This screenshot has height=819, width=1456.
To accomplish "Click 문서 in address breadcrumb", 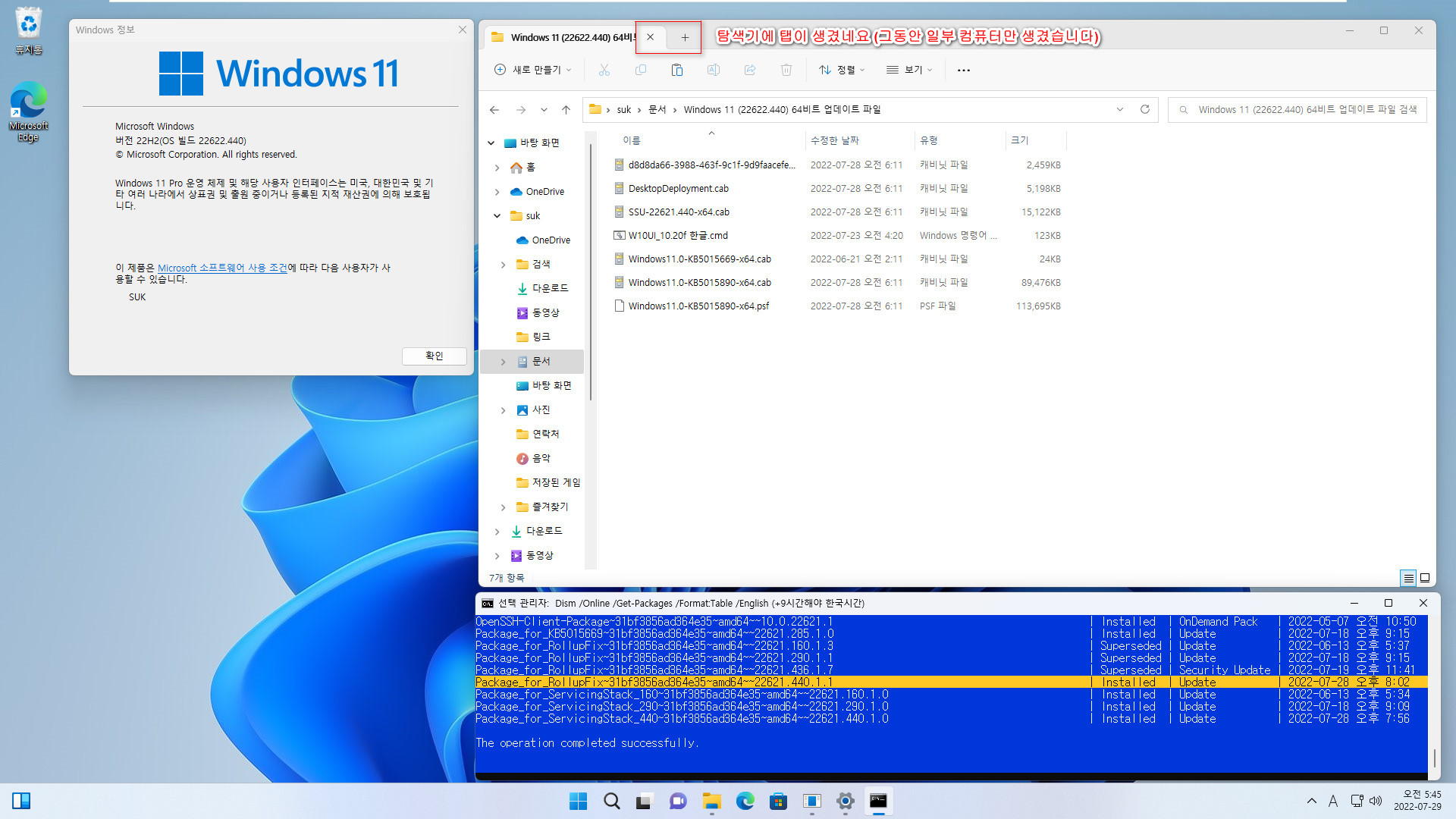I will pos(657,110).
